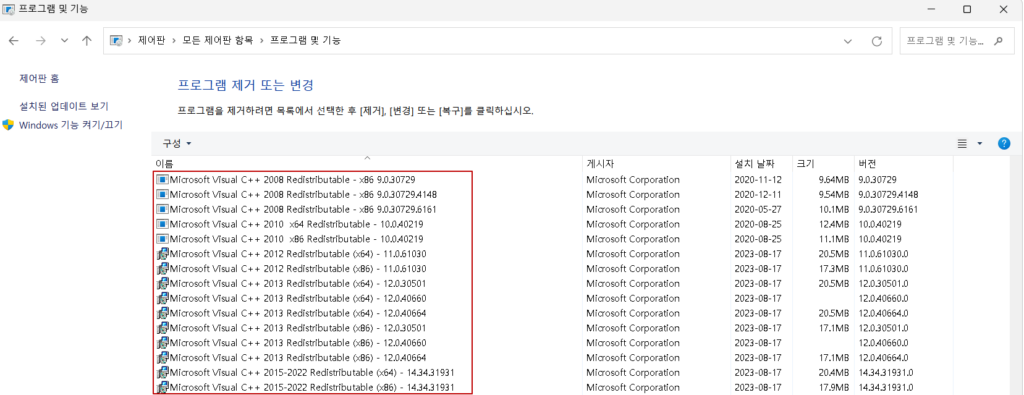Select Visual C++ 2013 (x86) 12.0.40664 icon
This screenshot has width=1024, height=395.
(x=163, y=357)
